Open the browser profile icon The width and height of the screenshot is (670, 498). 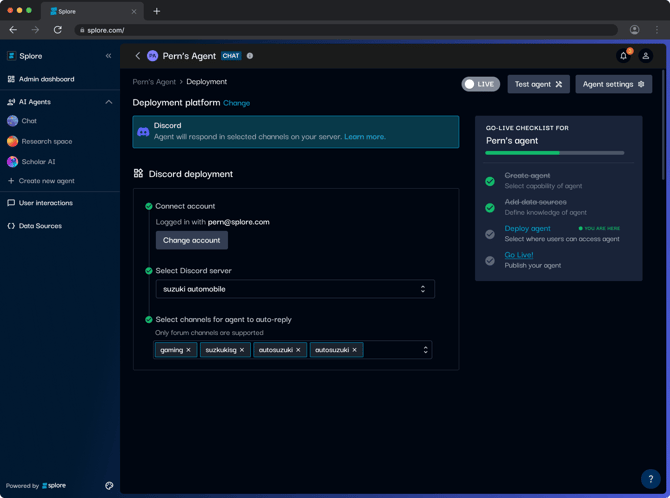pos(635,29)
